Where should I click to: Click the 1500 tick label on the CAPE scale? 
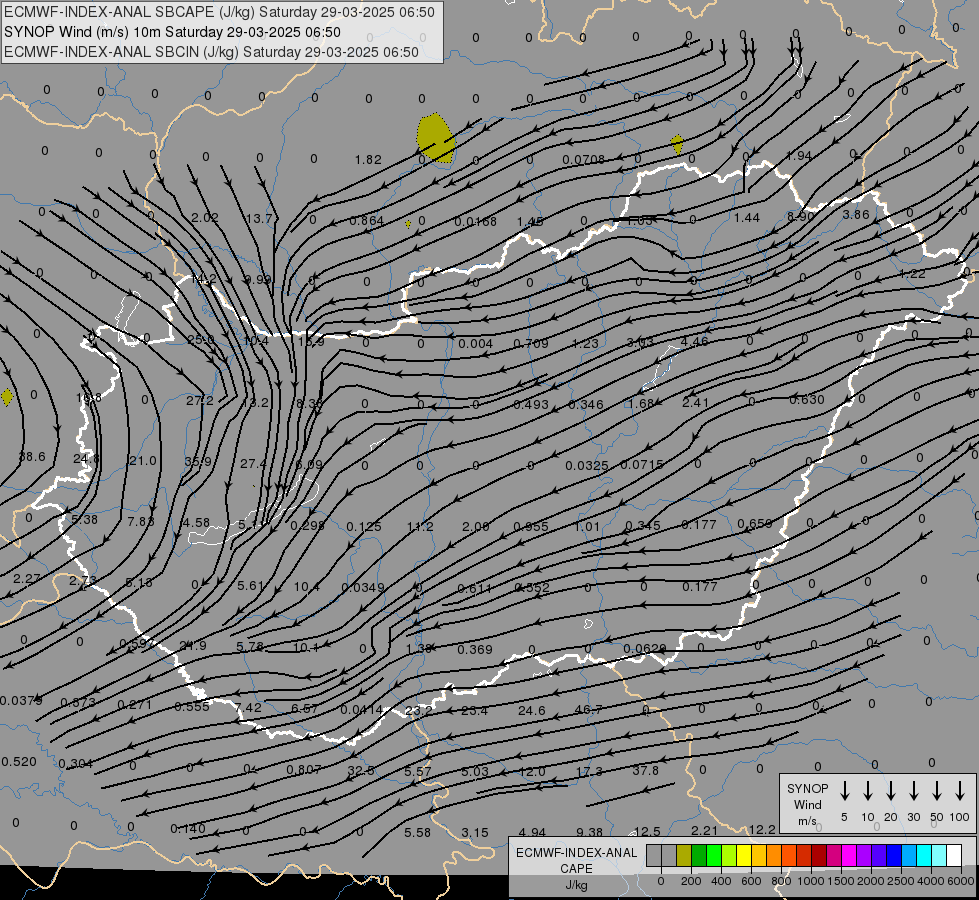(840, 881)
